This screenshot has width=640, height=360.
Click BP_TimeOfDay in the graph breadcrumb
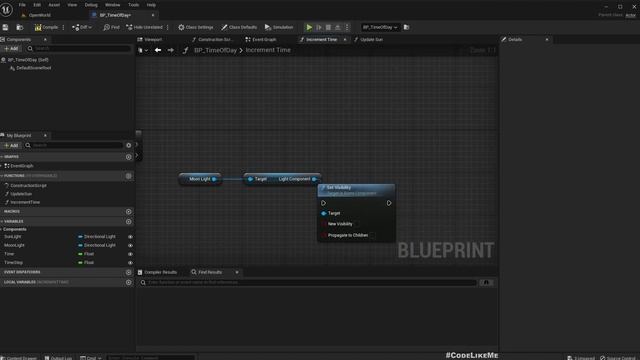pos(215,50)
